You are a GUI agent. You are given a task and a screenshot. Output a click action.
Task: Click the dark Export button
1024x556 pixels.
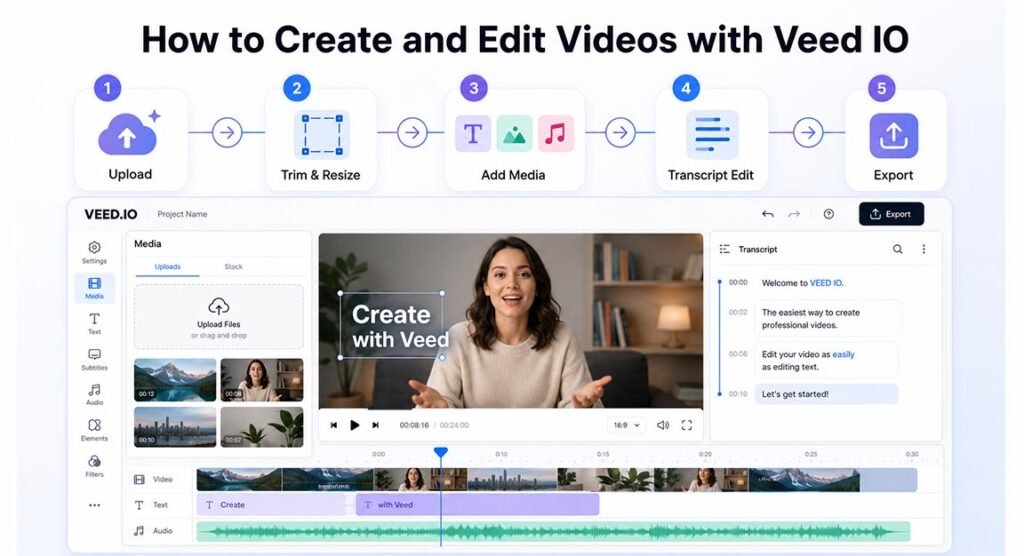891,214
